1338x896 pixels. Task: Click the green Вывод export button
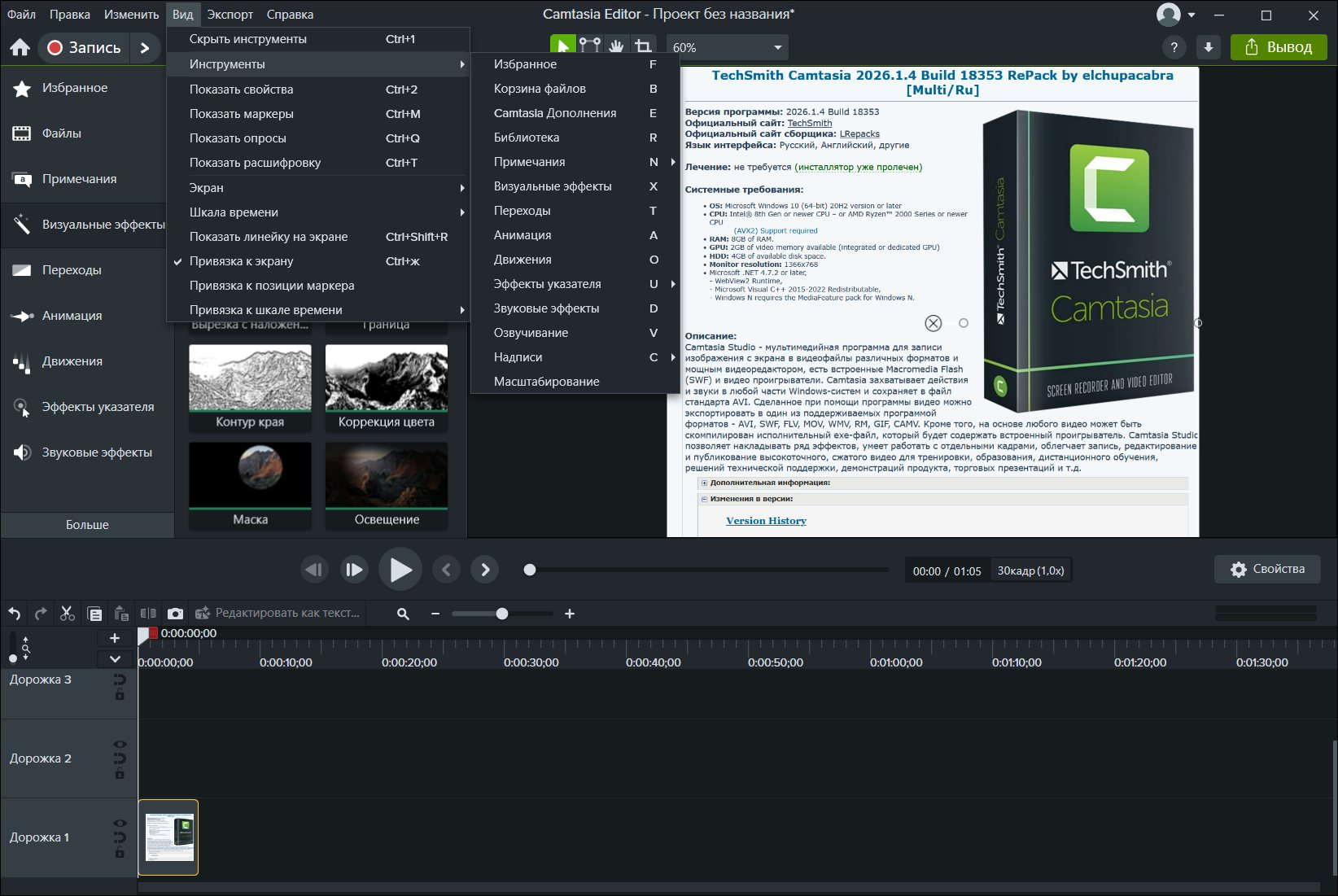point(1279,47)
